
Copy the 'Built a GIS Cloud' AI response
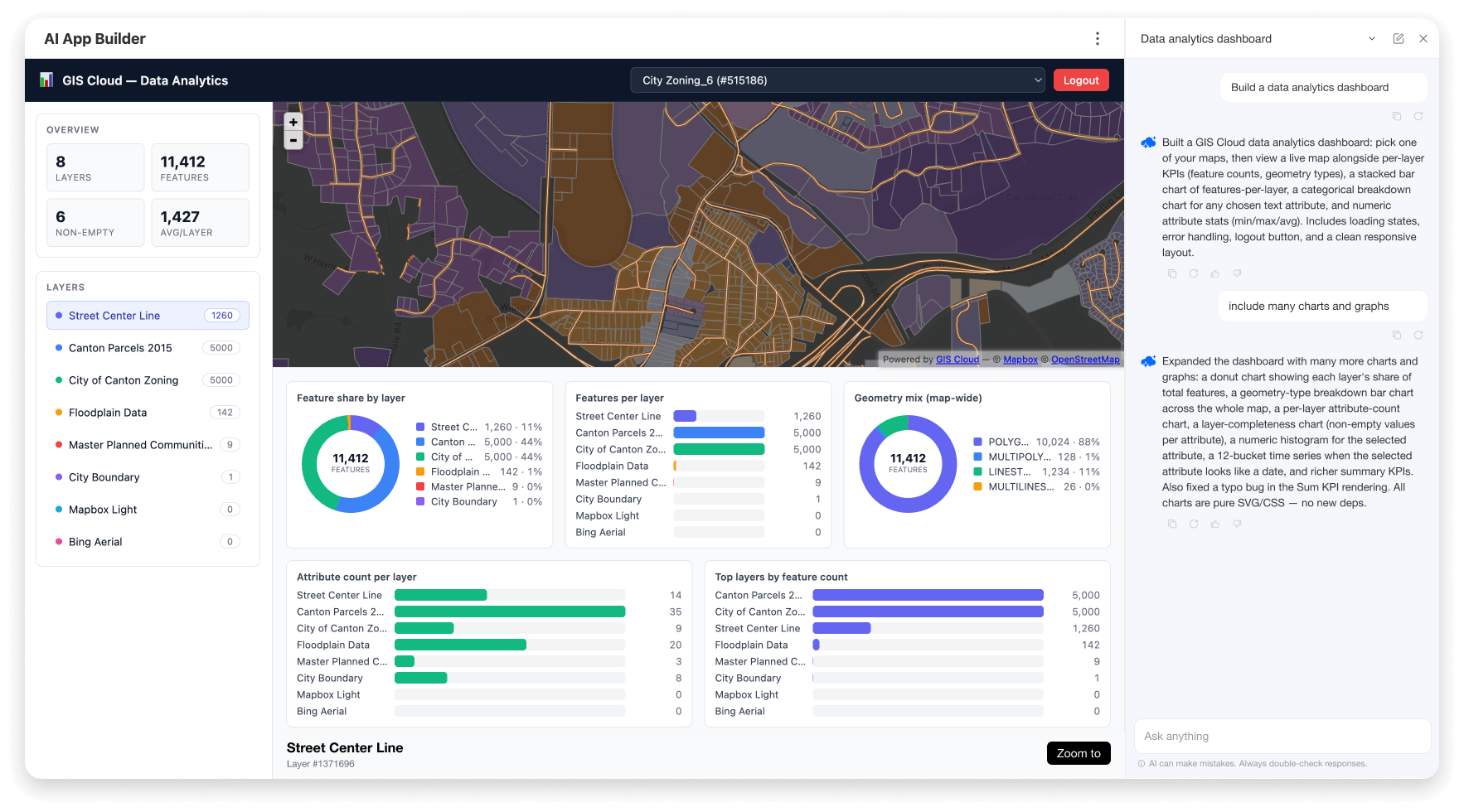click(1172, 273)
